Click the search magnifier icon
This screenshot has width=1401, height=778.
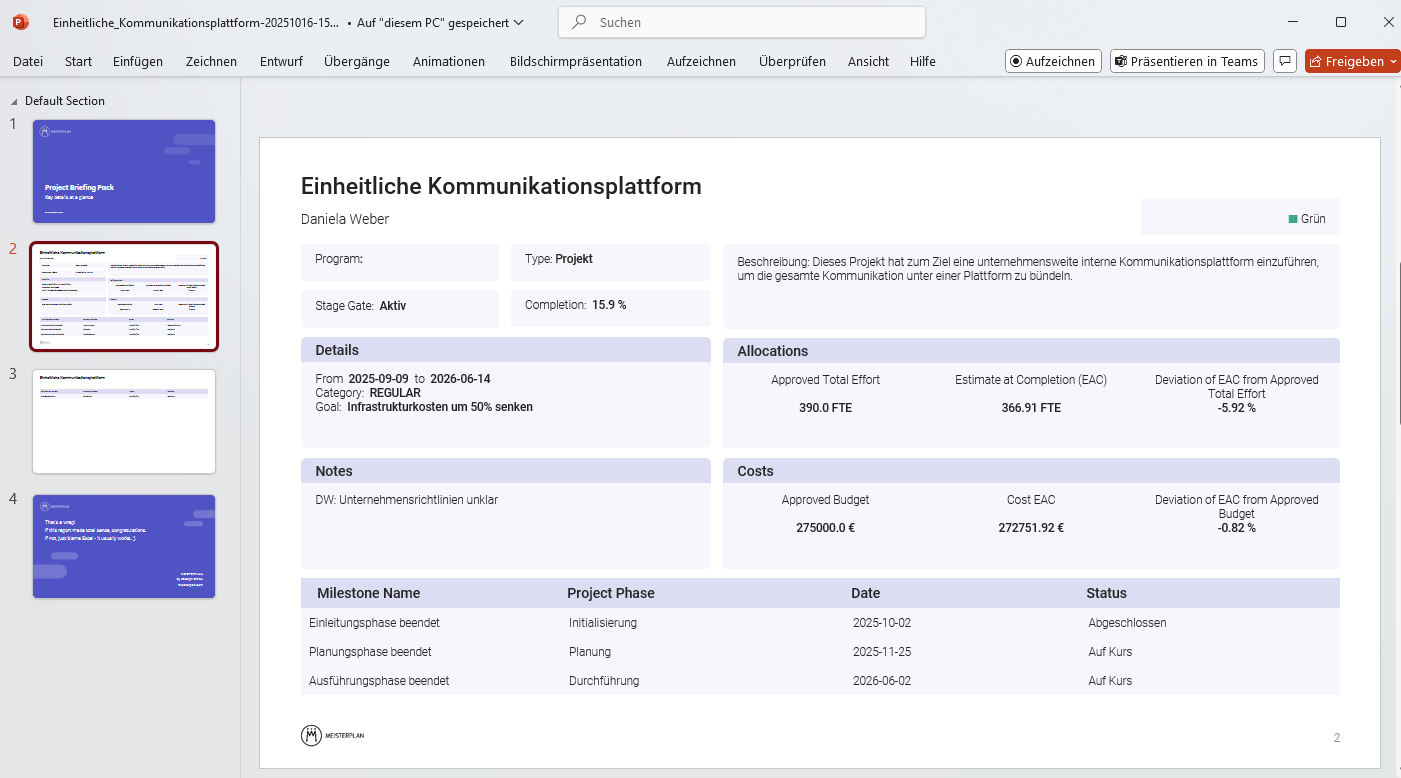(x=578, y=22)
